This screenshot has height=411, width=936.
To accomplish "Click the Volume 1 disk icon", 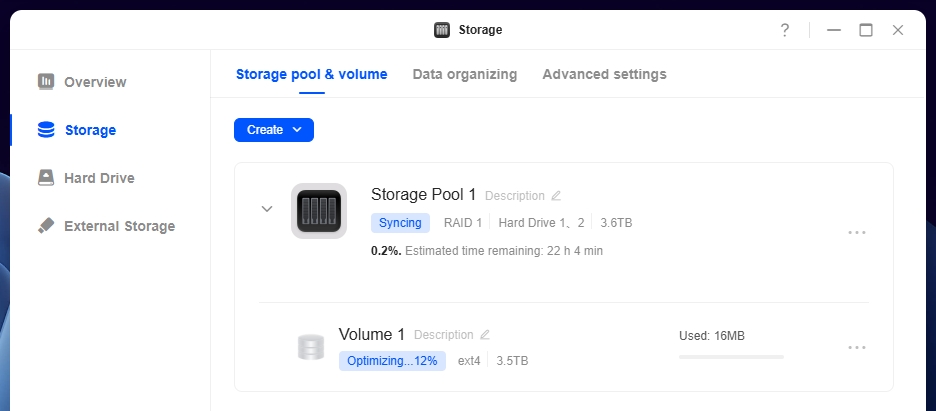I will [x=311, y=347].
